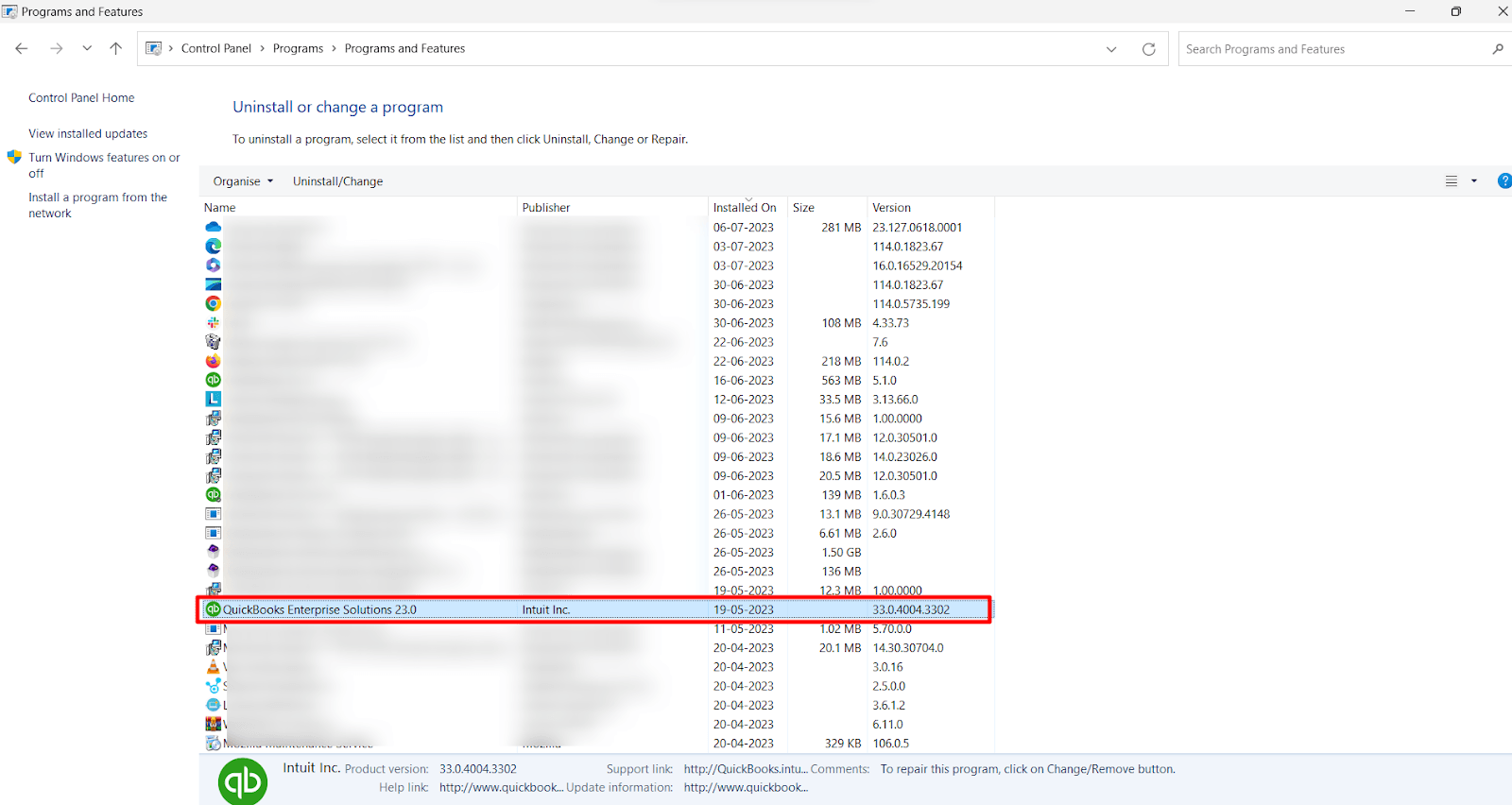Click the search magnifier icon
This screenshot has width=1512, height=805.
(x=1498, y=49)
